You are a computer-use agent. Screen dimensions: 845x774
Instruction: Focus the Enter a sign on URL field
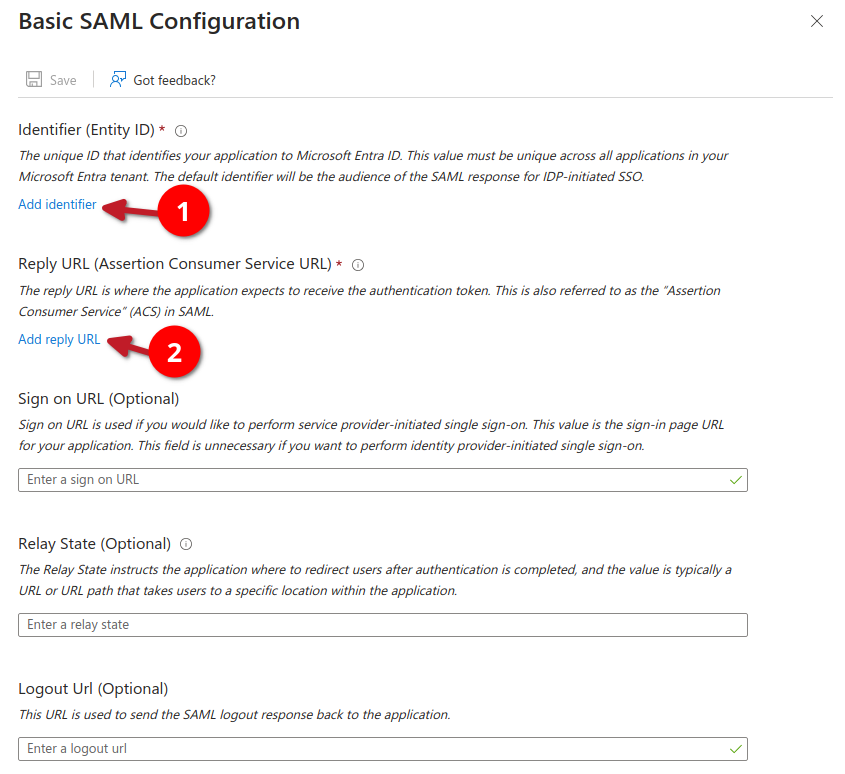pos(370,480)
